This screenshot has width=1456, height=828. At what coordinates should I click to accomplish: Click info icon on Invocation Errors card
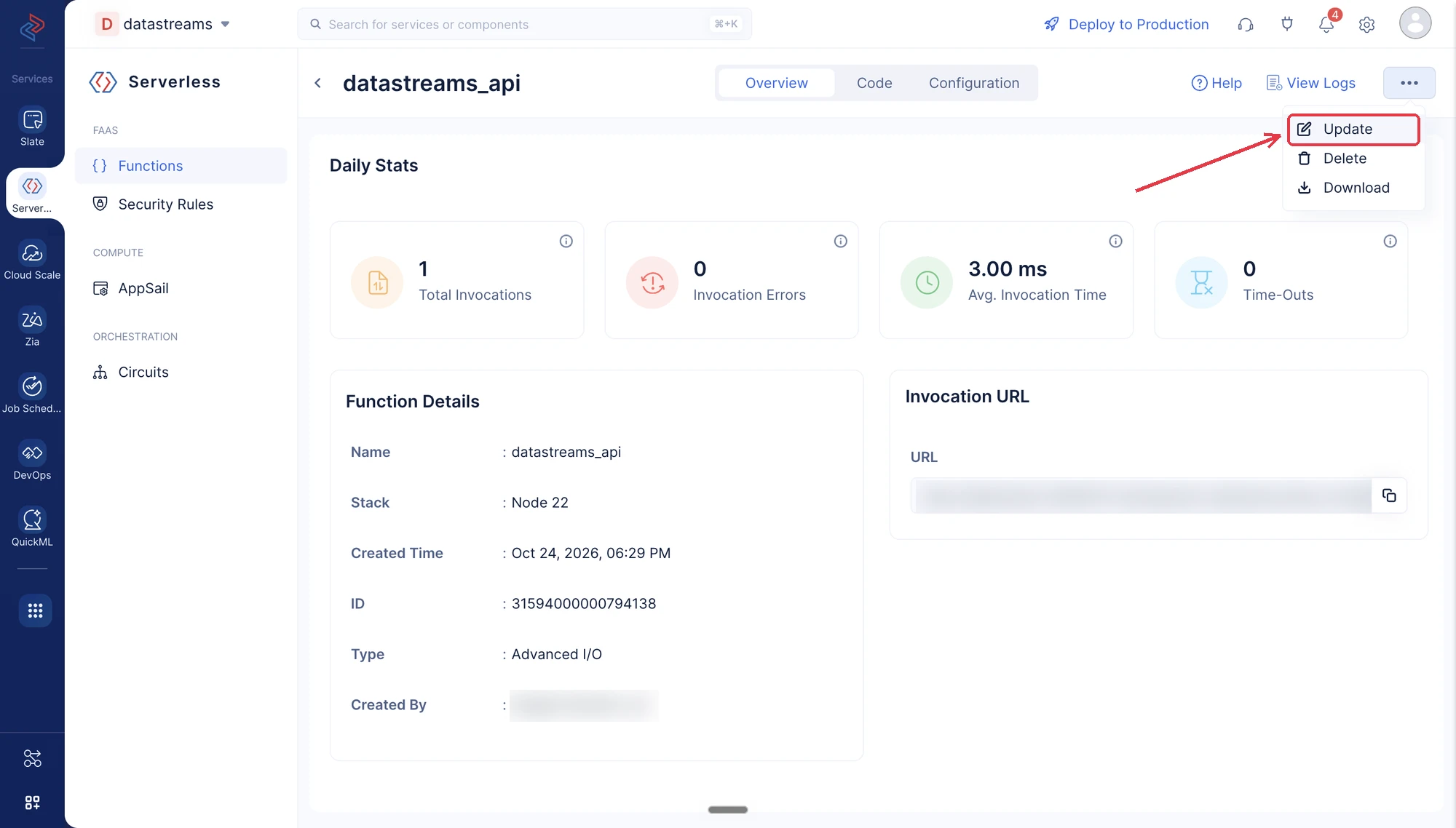coord(840,241)
